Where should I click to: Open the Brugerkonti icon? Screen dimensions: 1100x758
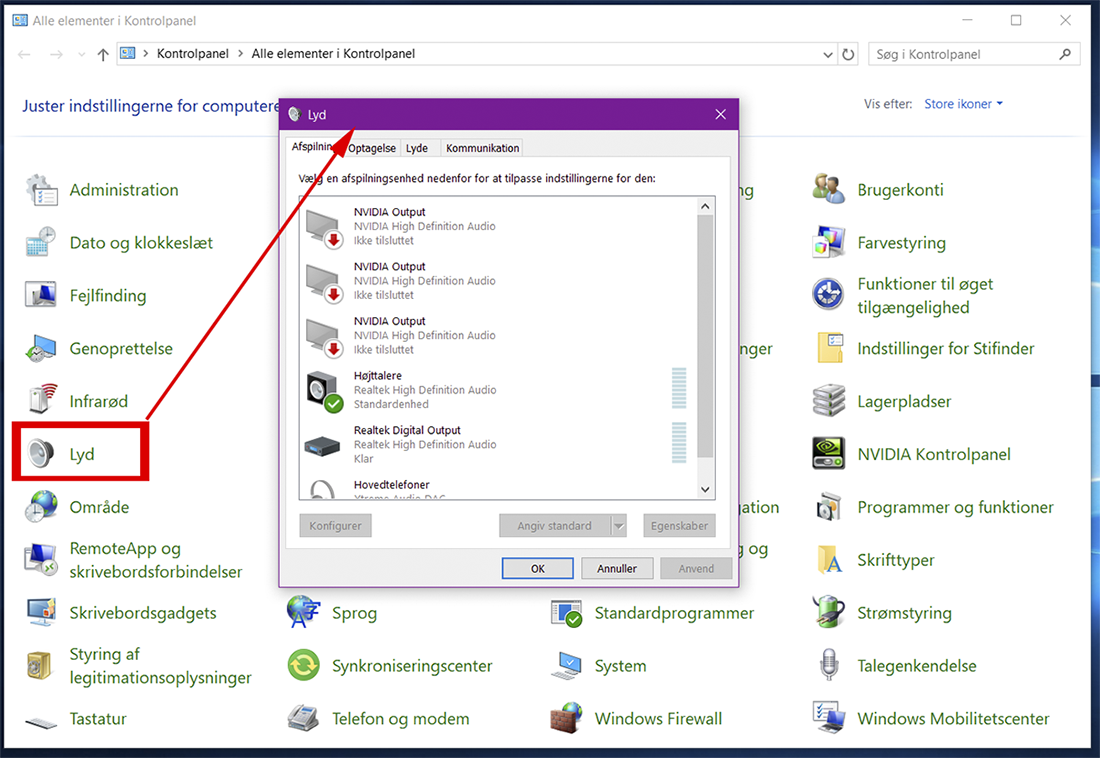[x=829, y=190]
